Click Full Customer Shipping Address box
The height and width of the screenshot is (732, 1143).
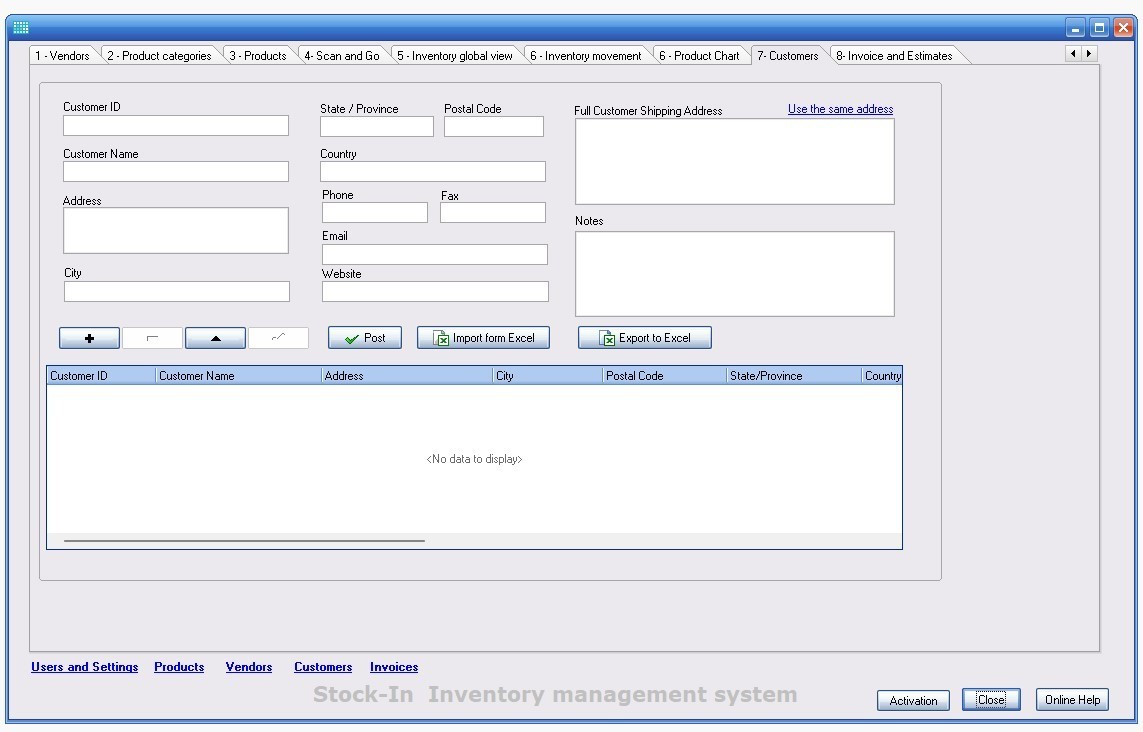tap(735, 161)
